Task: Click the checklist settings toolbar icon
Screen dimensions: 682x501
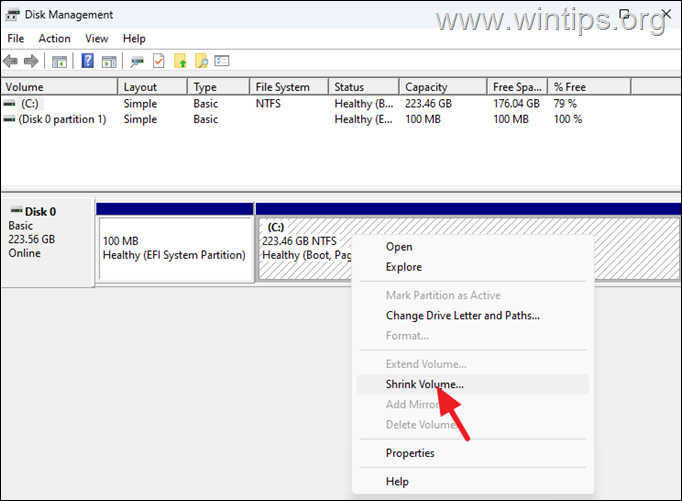Action: coord(222,62)
